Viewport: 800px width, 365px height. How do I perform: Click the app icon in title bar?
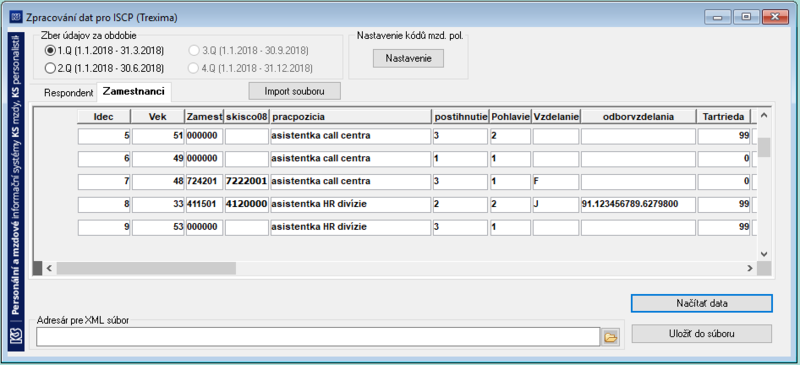pos(16,17)
